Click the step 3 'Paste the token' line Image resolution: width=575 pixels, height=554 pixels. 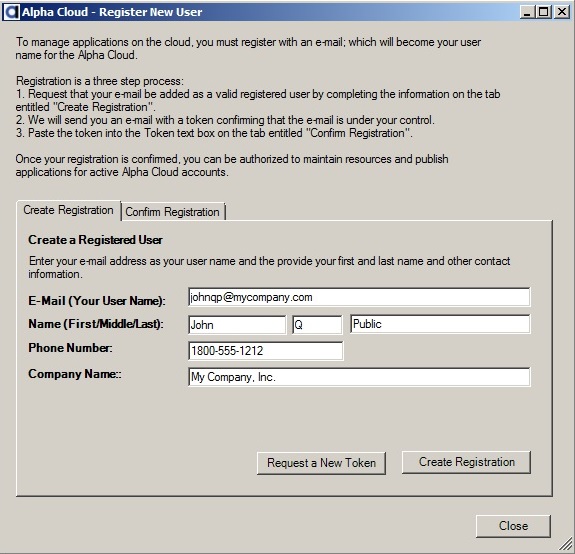[214, 133]
